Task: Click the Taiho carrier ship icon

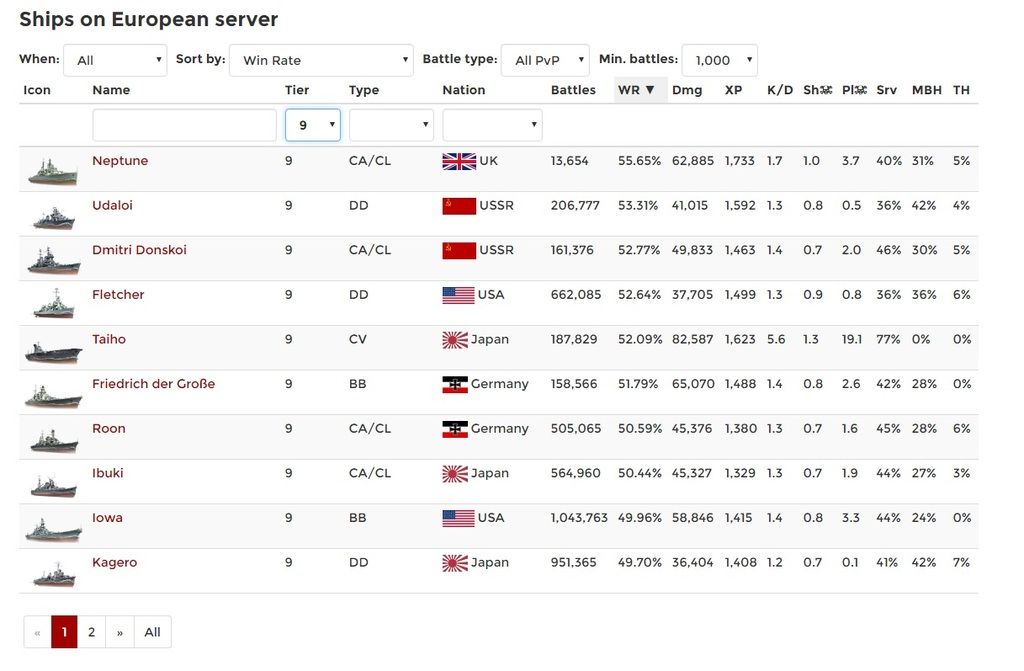Action: 53,350
